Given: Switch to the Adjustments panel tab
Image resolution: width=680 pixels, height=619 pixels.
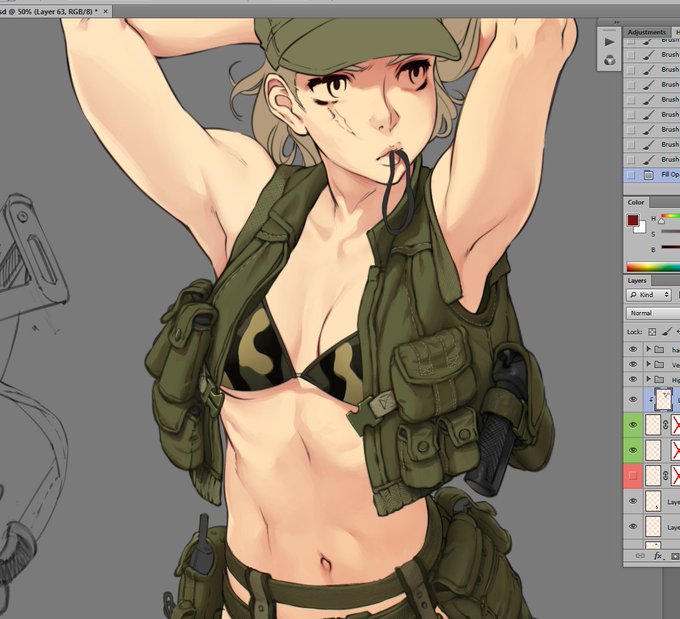Looking at the screenshot, I should [x=646, y=32].
